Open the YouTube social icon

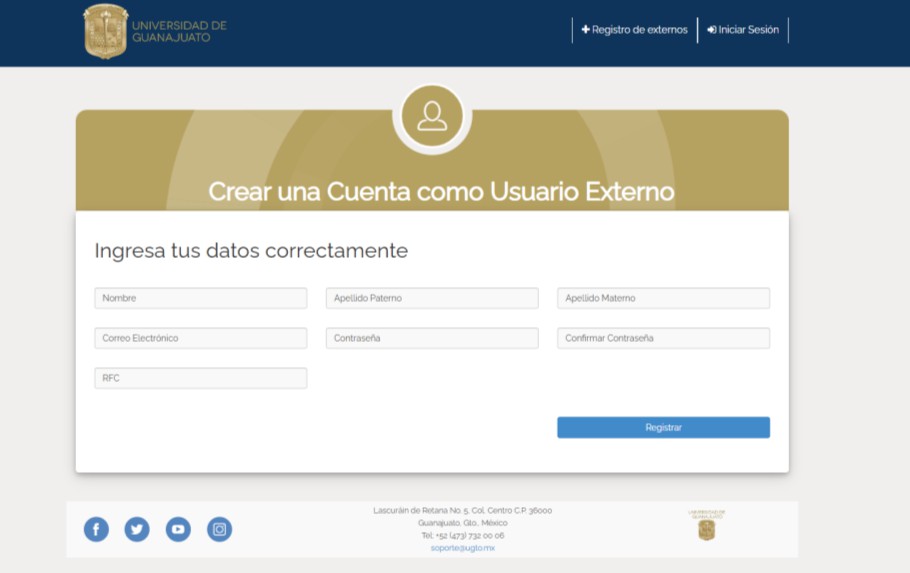[178, 529]
